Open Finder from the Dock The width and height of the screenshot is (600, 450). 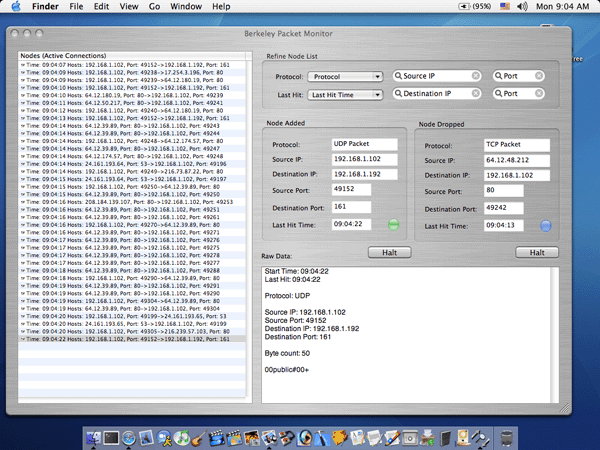96,436
